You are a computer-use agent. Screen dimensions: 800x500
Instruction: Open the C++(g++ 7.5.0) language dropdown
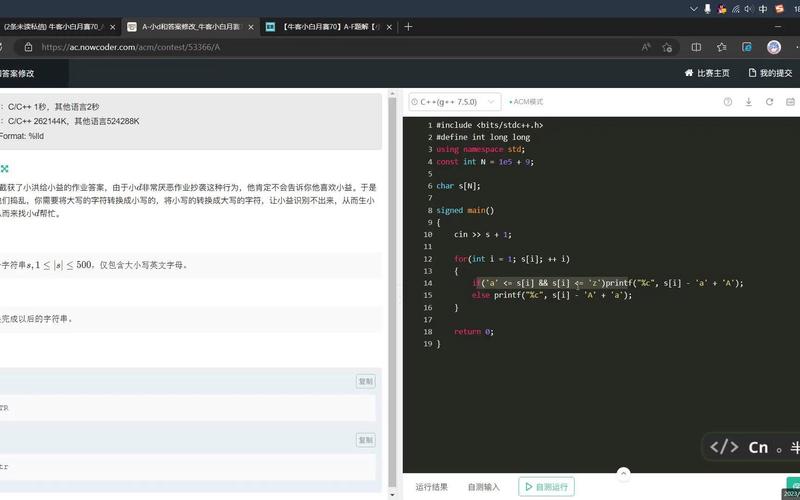pos(455,102)
